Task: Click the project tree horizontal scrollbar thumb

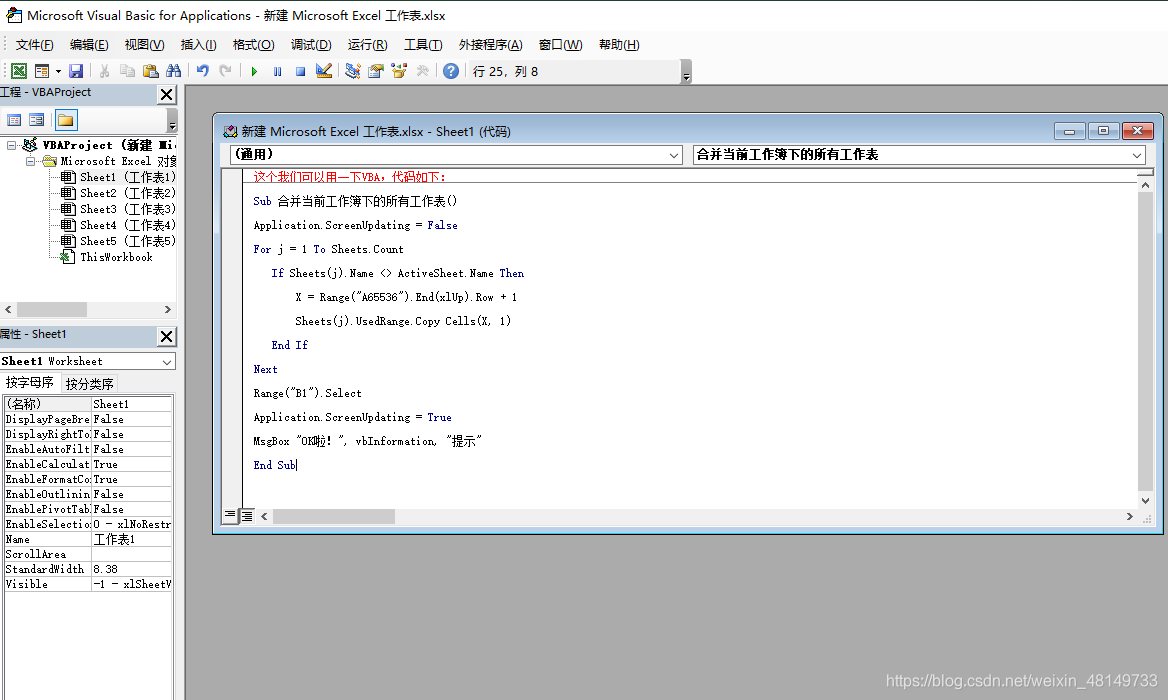Action: coord(52,309)
